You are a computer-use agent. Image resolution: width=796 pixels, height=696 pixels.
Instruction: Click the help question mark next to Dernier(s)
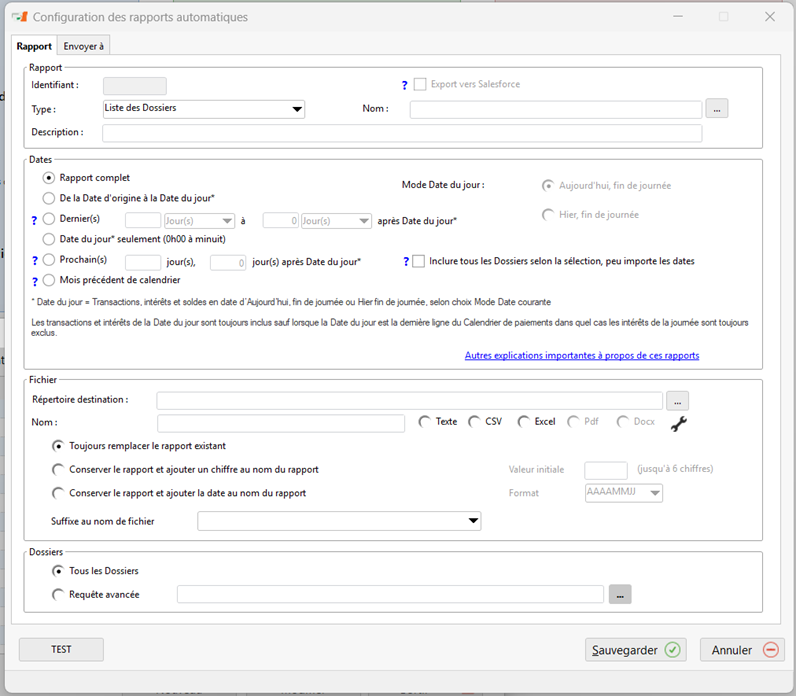coord(35,220)
